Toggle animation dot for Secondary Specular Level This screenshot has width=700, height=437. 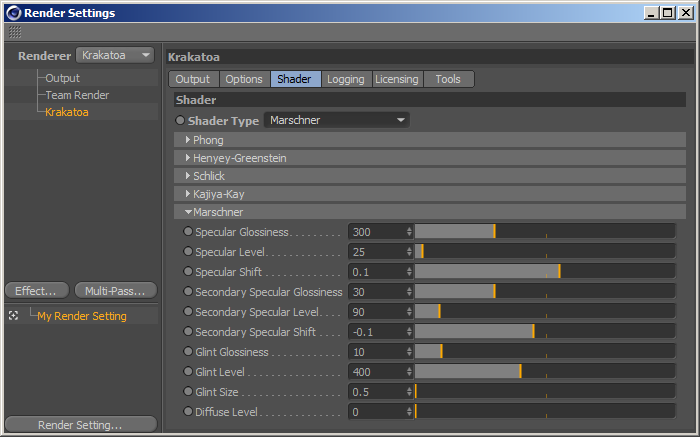[x=188, y=311]
